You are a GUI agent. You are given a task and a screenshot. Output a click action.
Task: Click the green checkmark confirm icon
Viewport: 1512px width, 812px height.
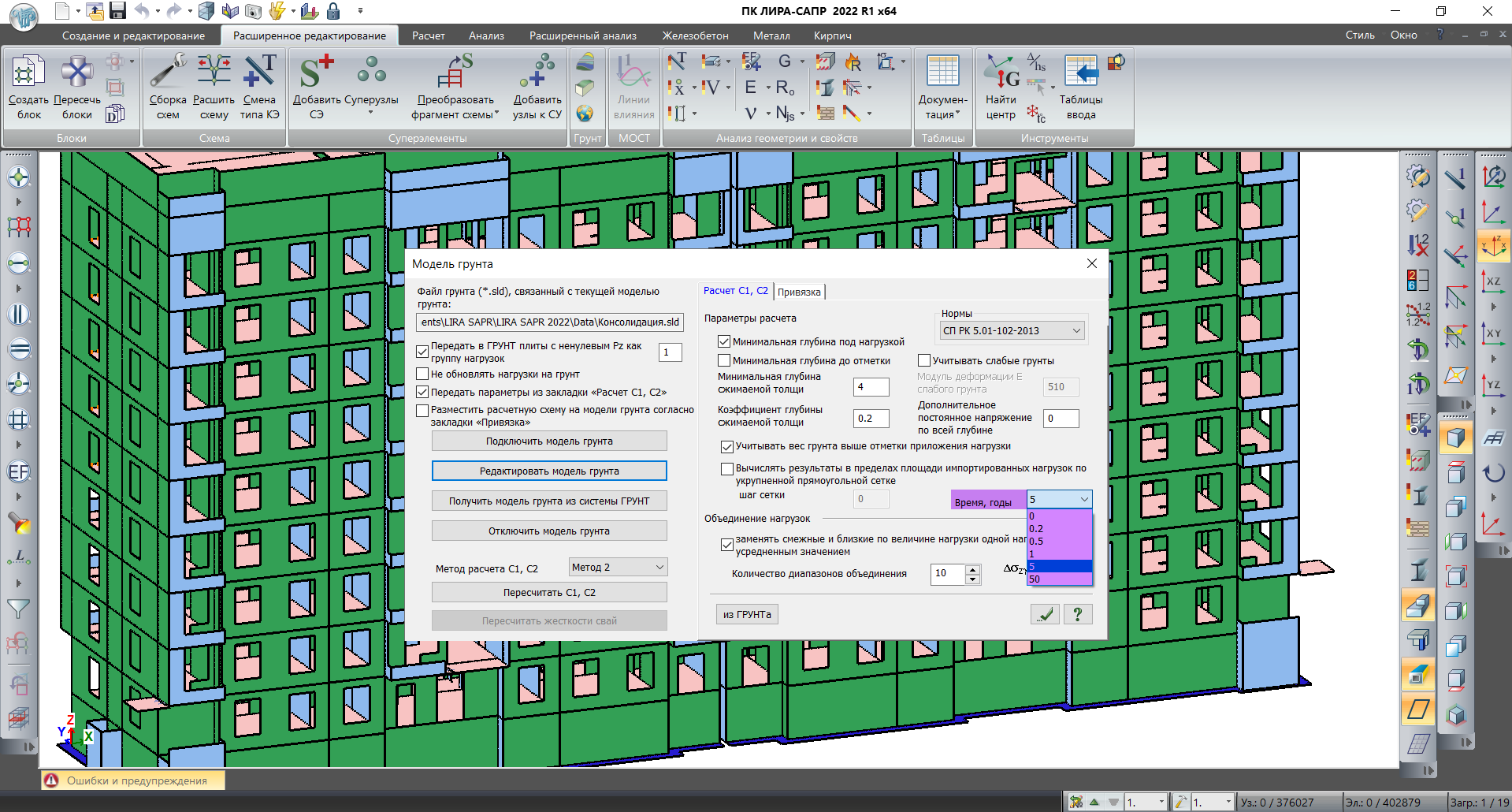1045,614
